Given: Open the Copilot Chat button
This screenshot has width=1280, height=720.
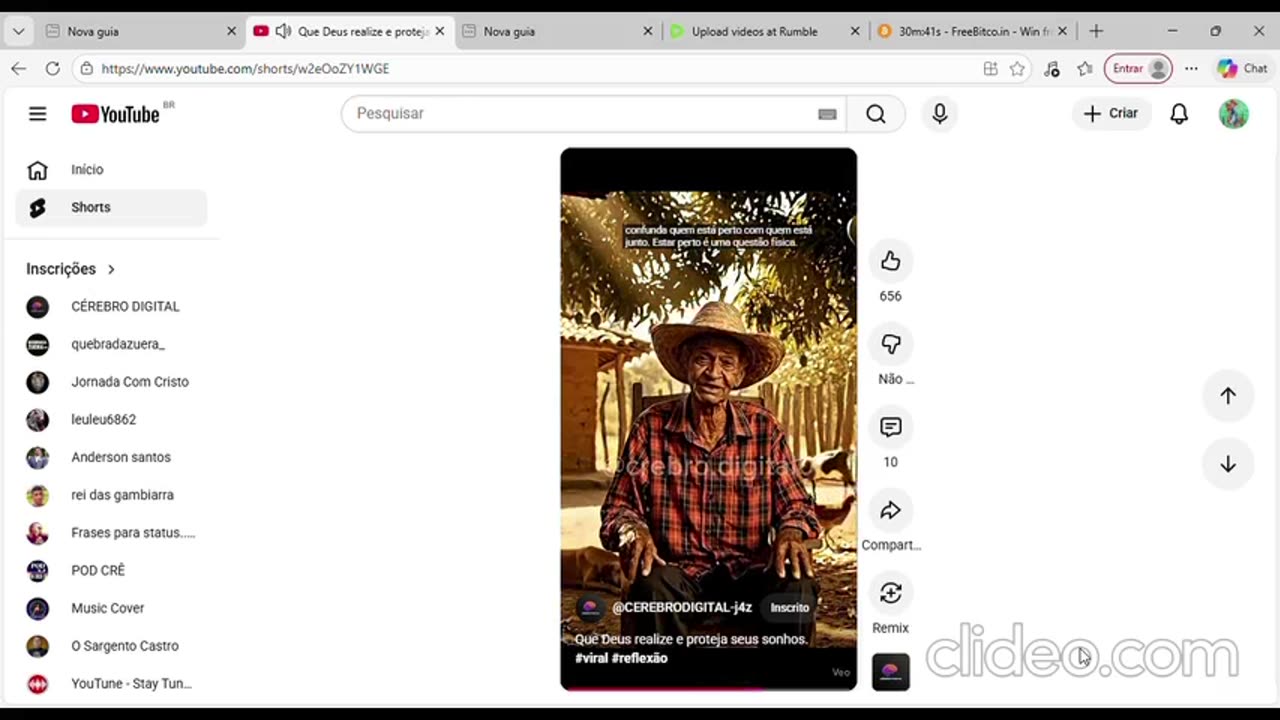Looking at the screenshot, I should click(x=1243, y=69).
